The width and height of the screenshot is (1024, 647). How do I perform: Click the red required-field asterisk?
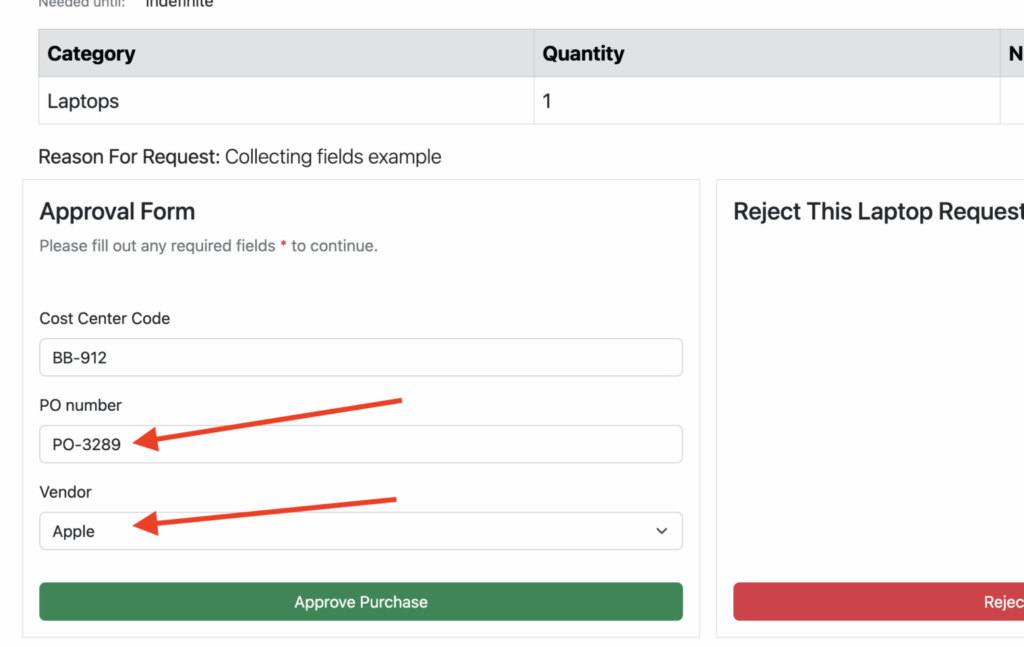[x=283, y=245]
